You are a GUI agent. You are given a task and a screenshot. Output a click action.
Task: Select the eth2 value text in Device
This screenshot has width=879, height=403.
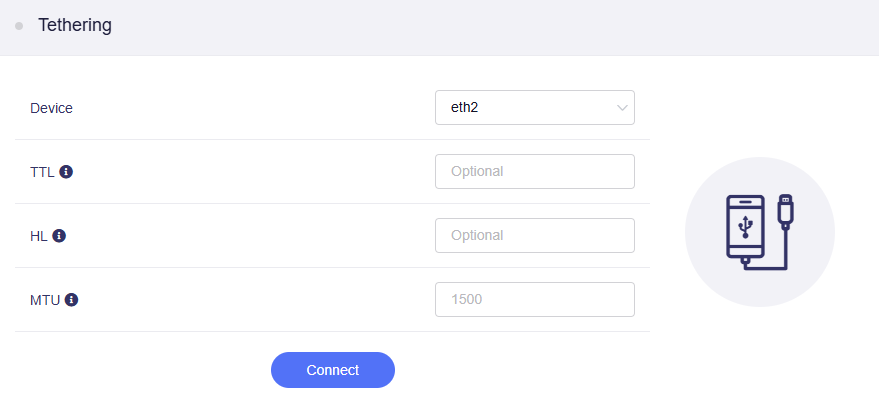click(465, 107)
